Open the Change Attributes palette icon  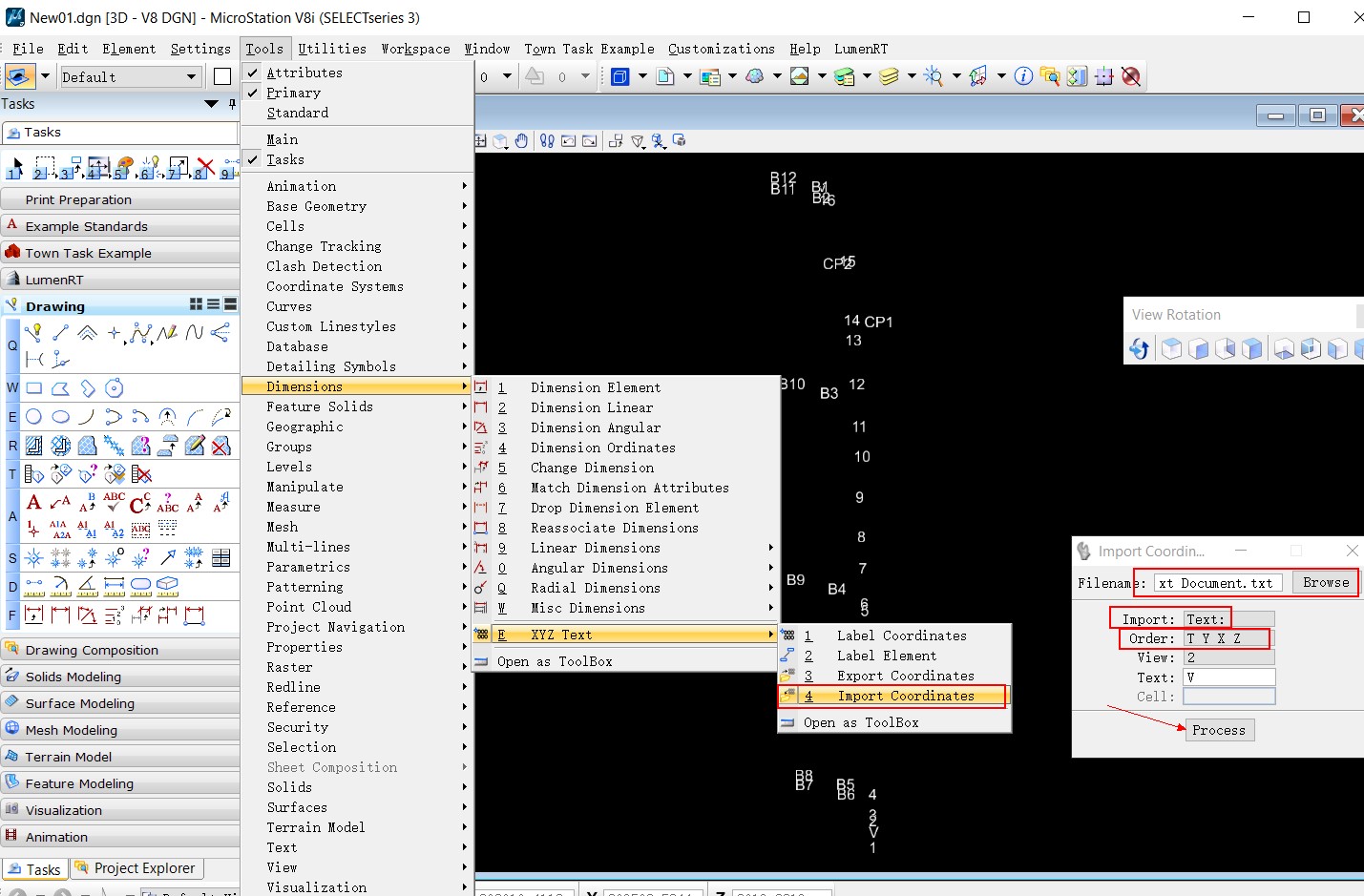click(124, 169)
